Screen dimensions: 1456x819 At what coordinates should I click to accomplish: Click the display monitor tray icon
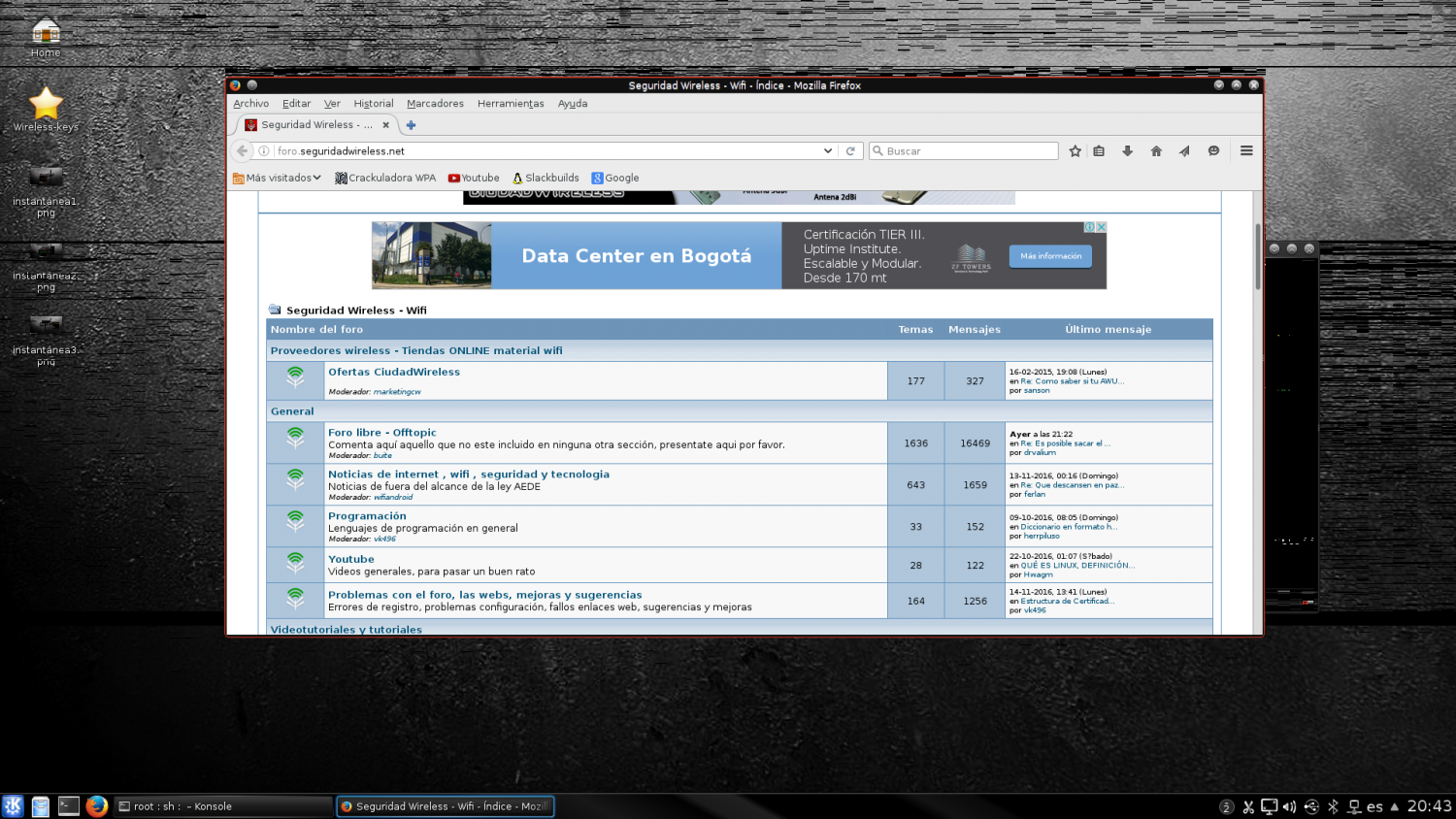[x=1269, y=806]
